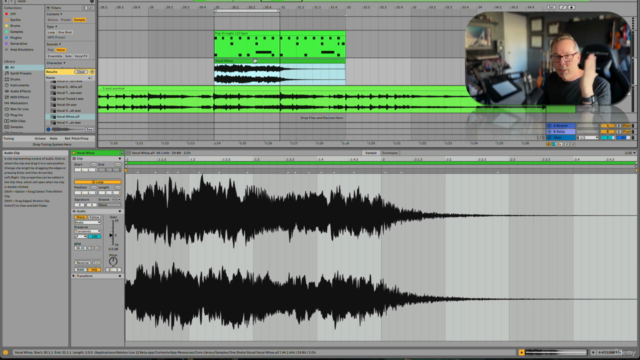Toggle the Loop type filter
Viewport: 640px width, 360px height.
pos(51,32)
